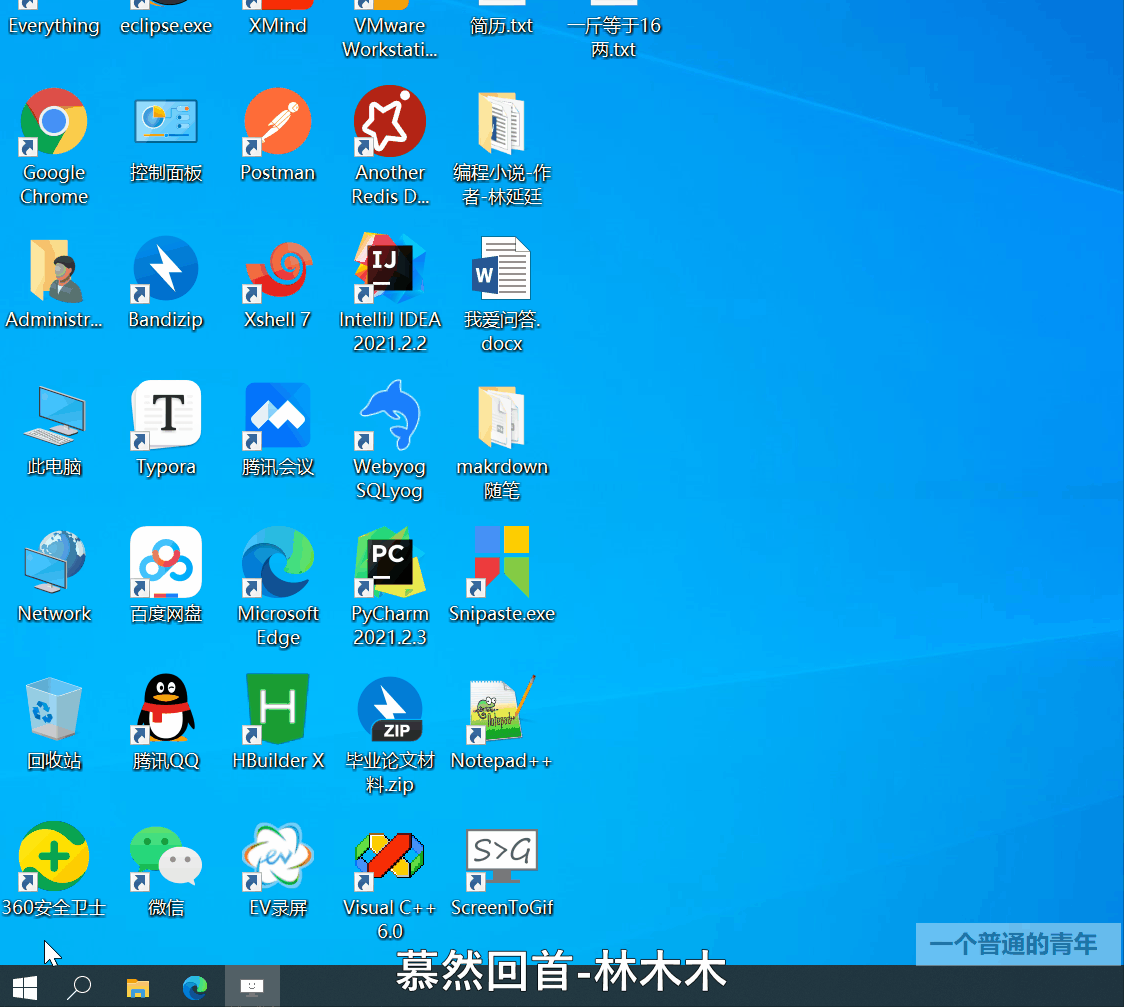Open taskbar search magnifier
1124x1007 pixels.
[79, 987]
